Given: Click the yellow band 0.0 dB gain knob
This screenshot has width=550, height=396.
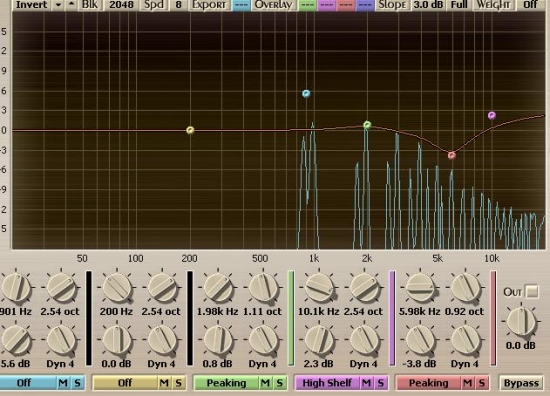Looking at the screenshot, I should (x=117, y=340).
